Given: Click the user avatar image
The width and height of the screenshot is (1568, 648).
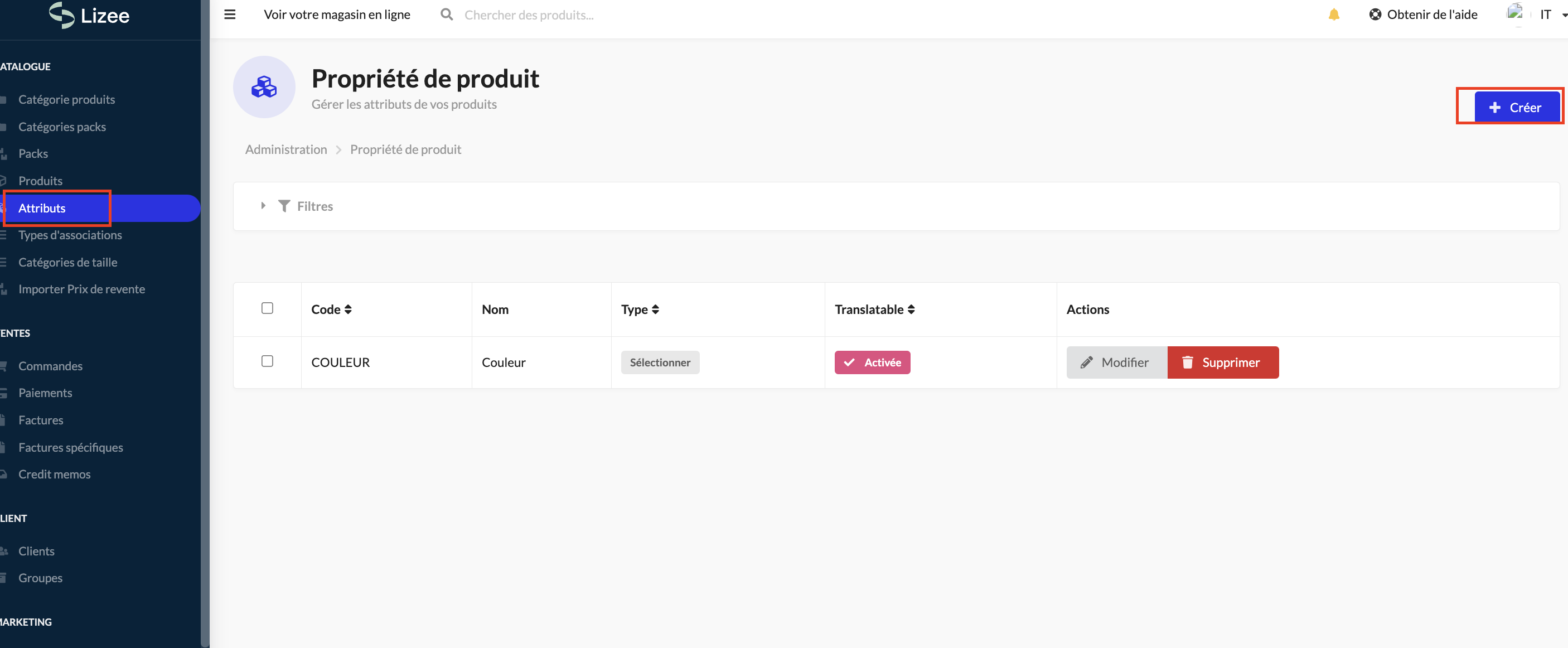Looking at the screenshot, I should [x=1514, y=13].
